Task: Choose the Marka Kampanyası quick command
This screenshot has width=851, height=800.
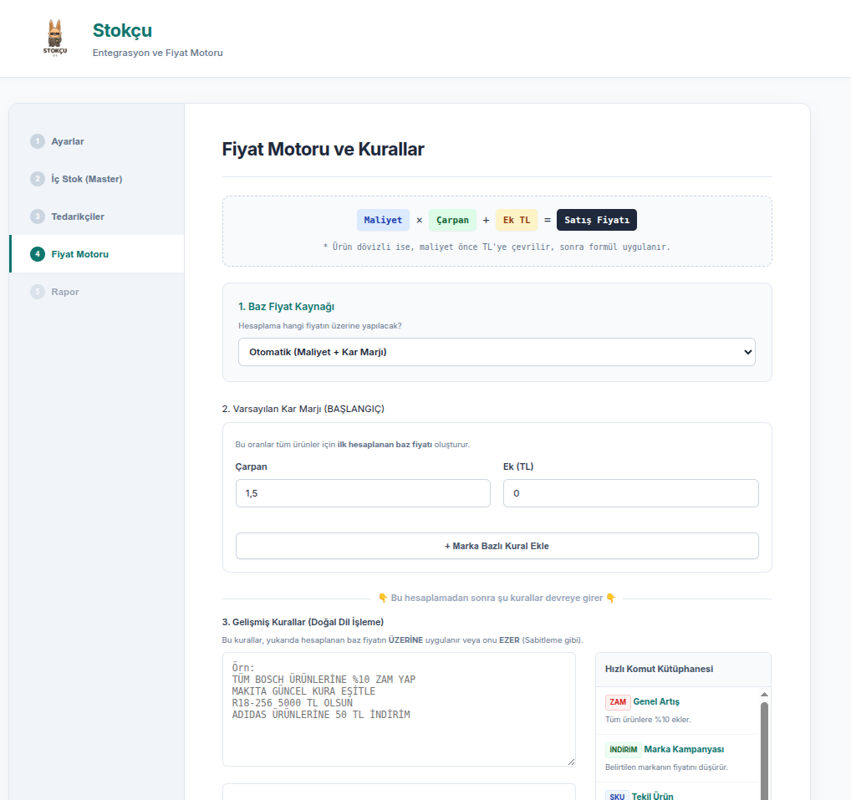Action: 683,749
